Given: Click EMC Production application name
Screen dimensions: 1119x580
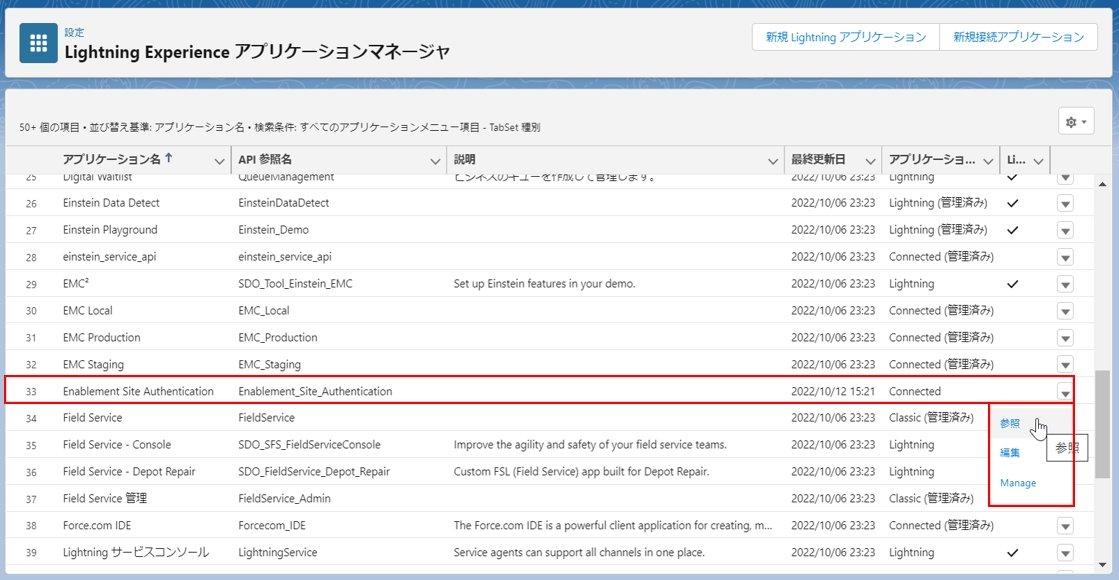Looking at the screenshot, I should [x=101, y=337].
